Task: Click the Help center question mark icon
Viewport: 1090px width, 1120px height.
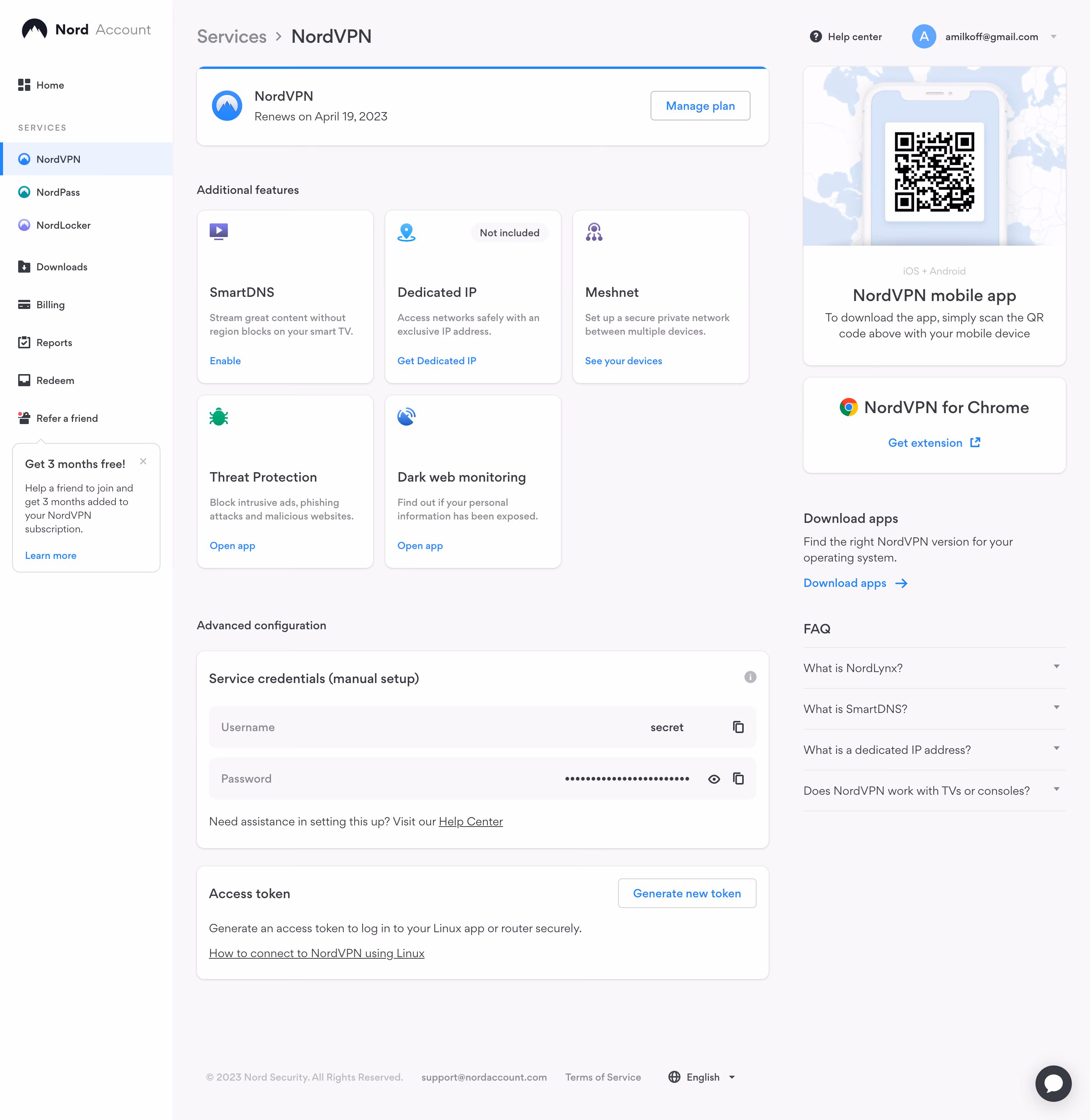Action: coord(816,37)
